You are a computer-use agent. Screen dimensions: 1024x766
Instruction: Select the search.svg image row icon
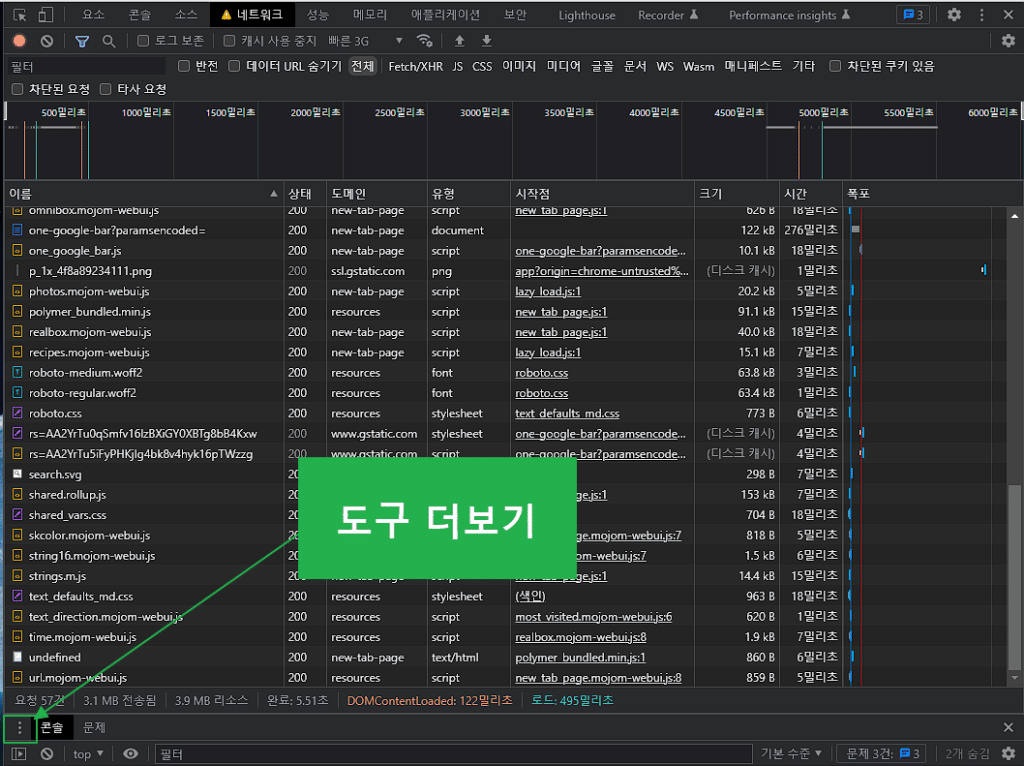[x=18, y=474]
